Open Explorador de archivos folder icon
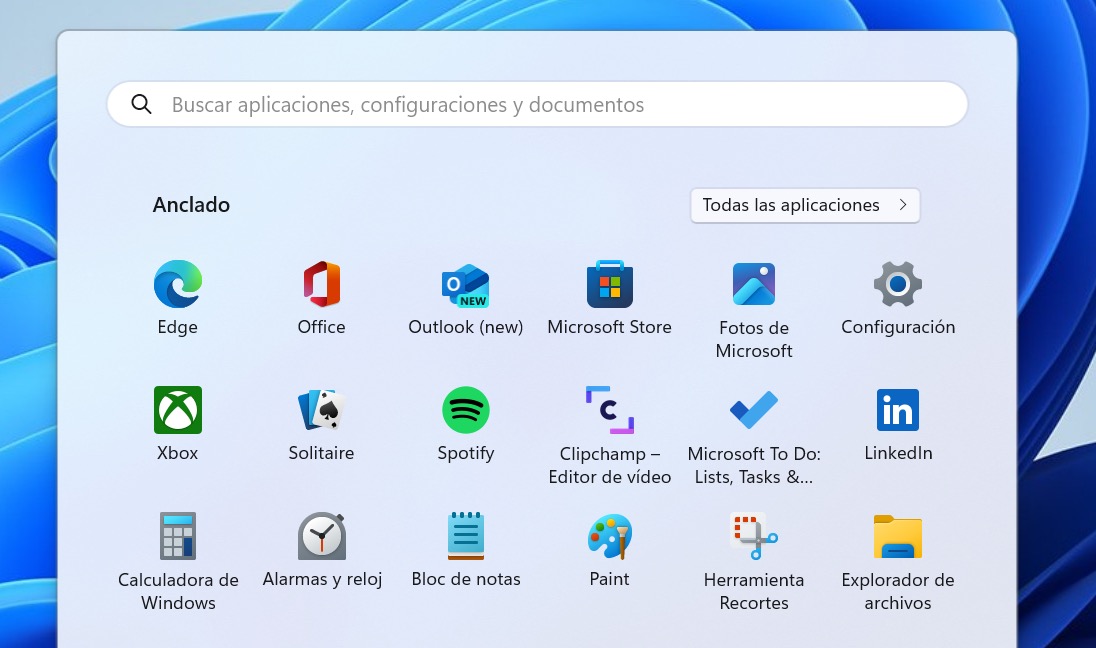This screenshot has width=1096, height=648. (897, 537)
